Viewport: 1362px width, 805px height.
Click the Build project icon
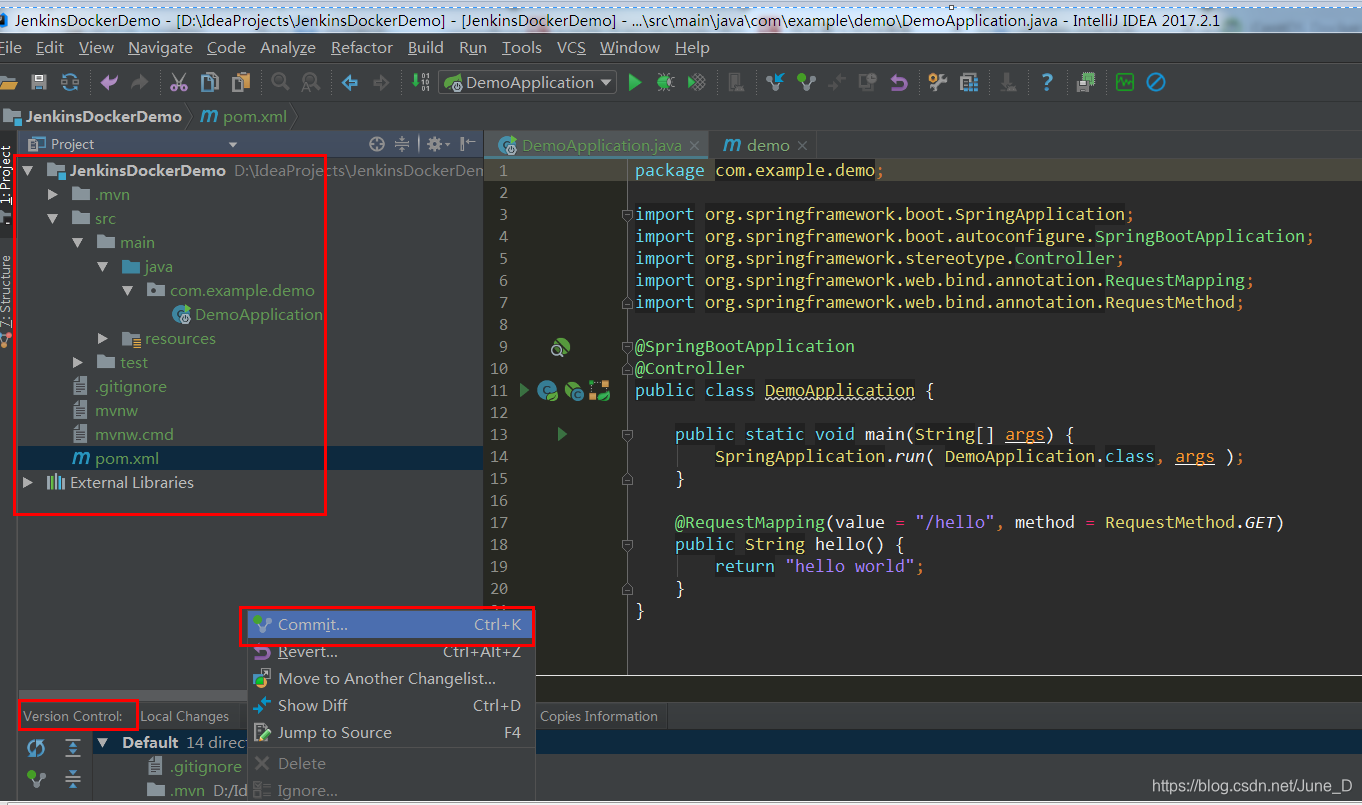click(420, 83)
